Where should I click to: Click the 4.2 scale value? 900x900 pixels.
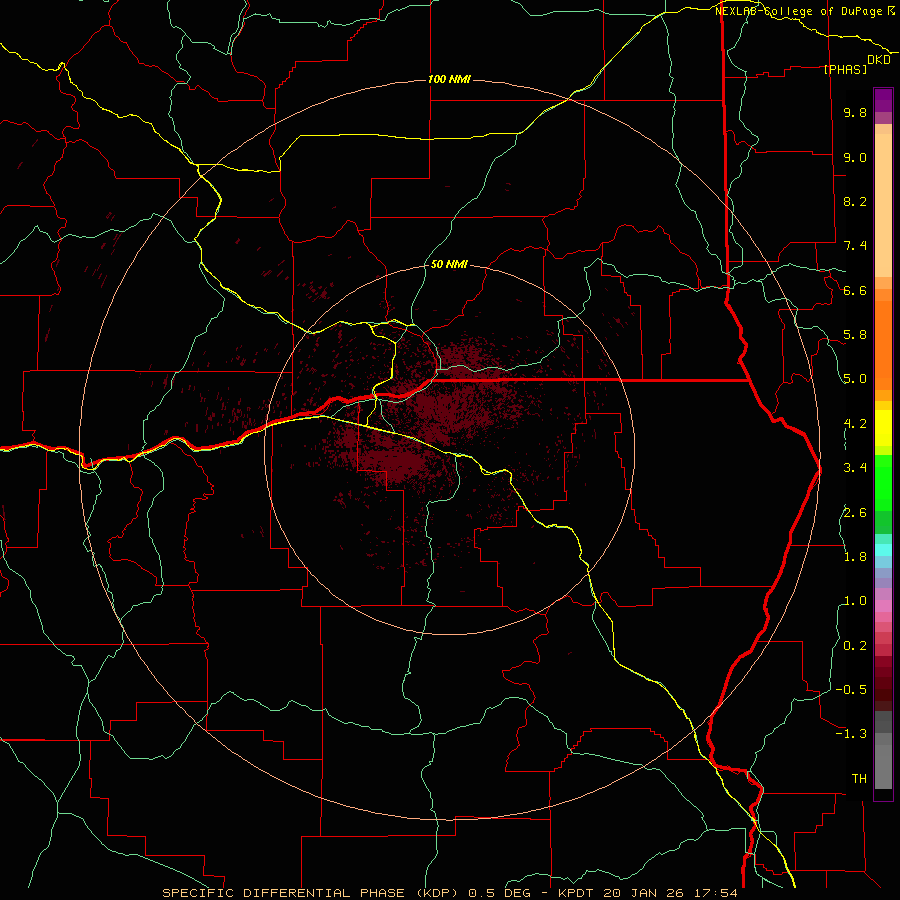(855, 424)
